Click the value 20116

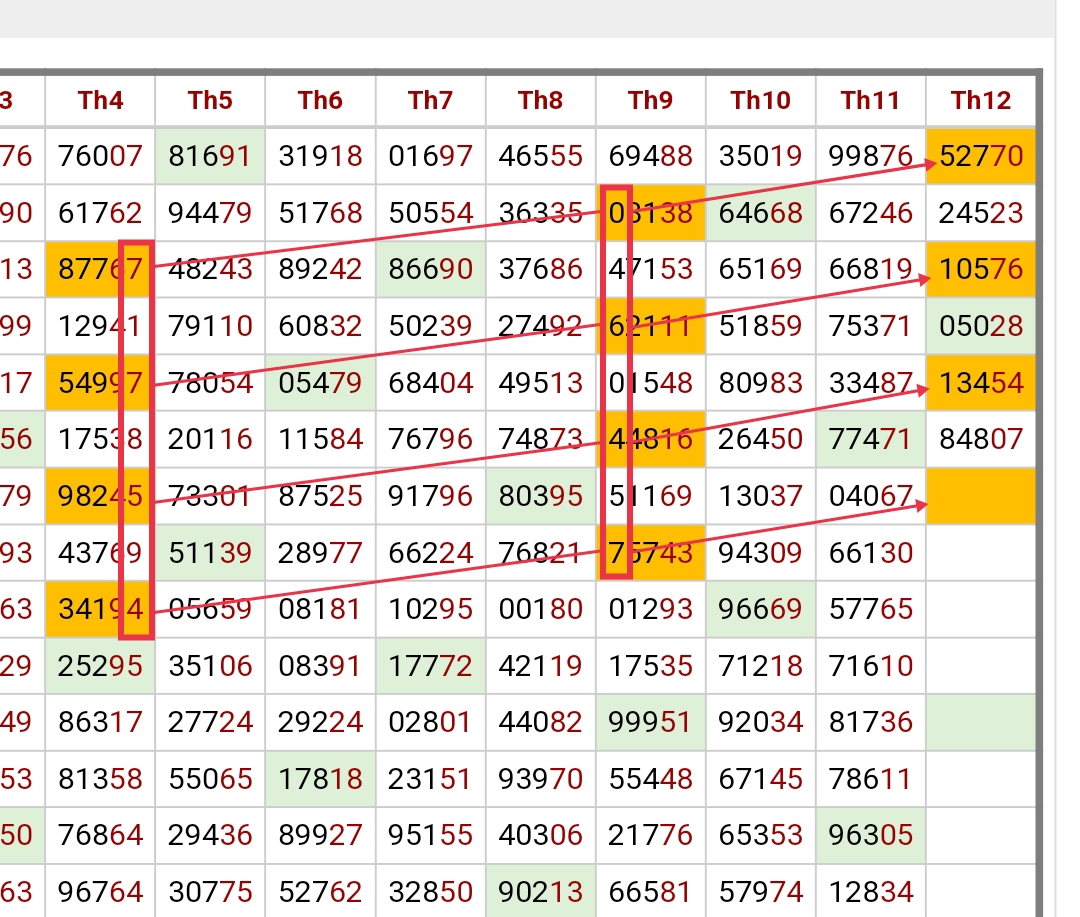click(x=211, y=440)
